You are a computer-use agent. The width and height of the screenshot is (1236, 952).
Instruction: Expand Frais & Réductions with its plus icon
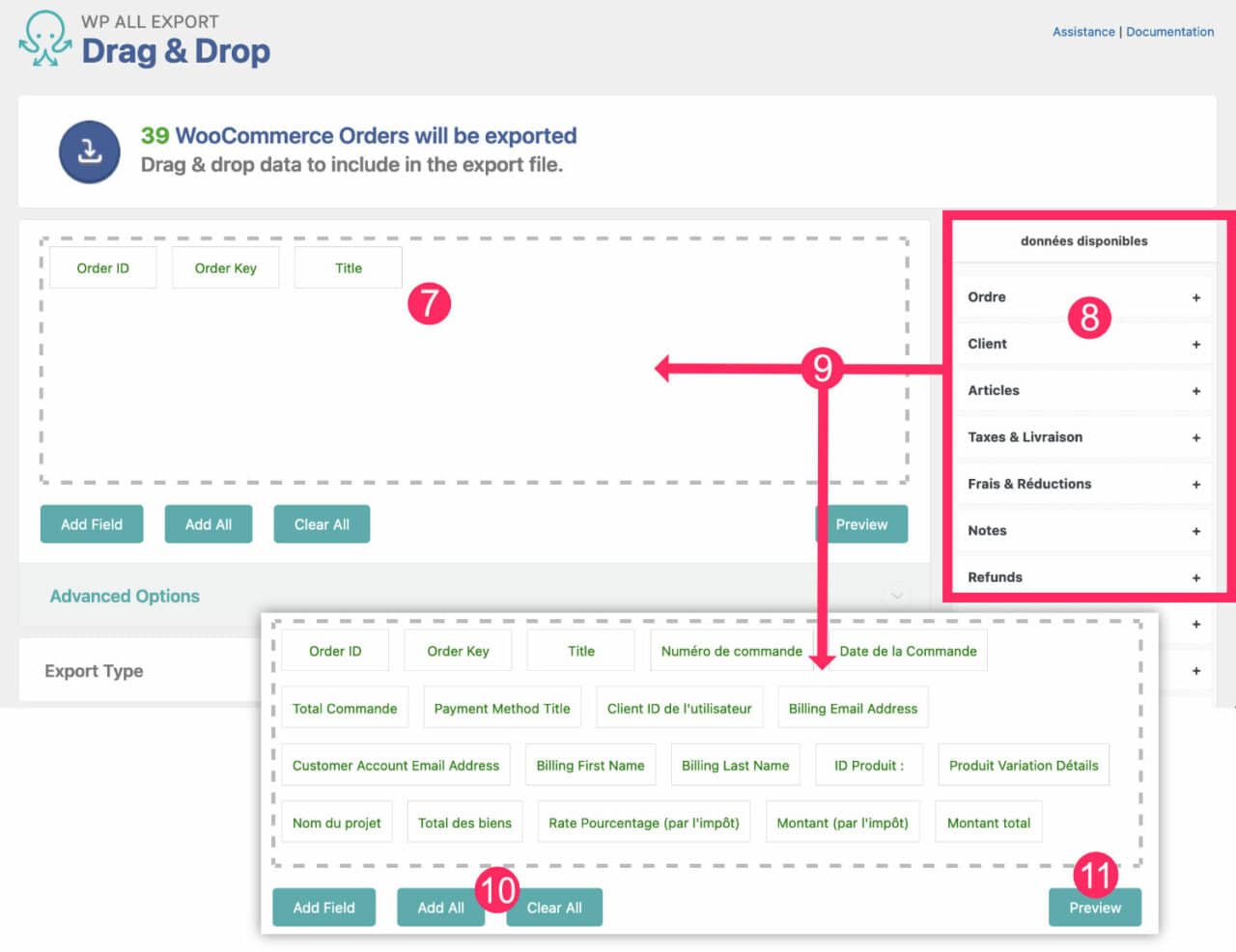(1195, 485)
